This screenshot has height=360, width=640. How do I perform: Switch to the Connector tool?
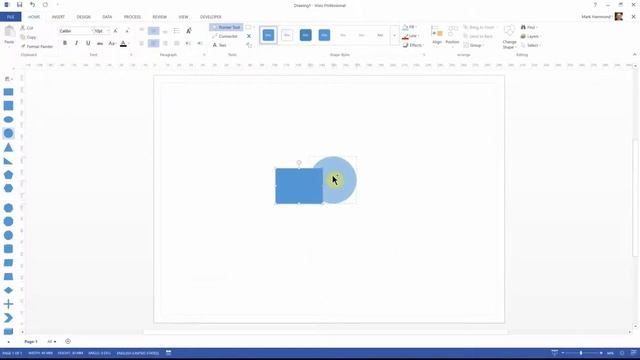(x=224, y=36)
